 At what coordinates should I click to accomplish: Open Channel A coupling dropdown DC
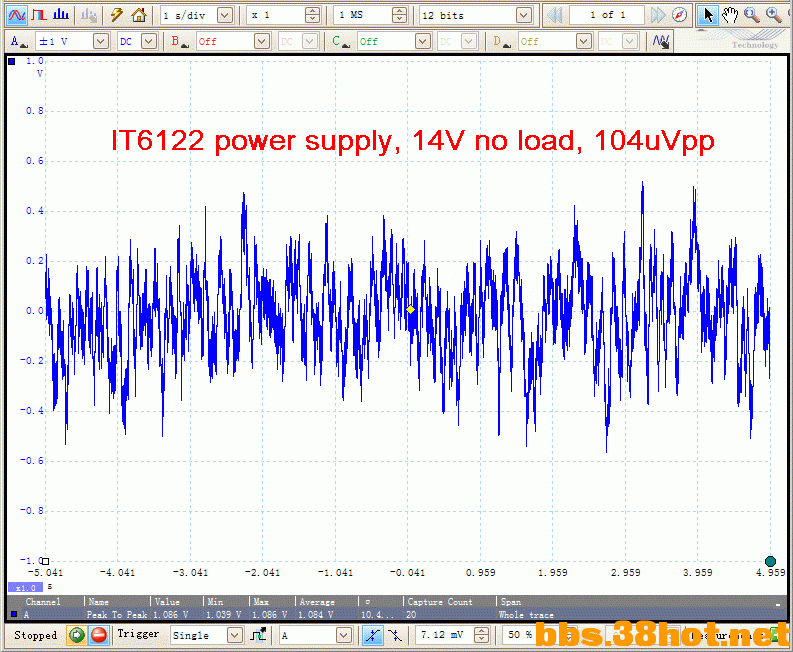click(x=149, y=41)
